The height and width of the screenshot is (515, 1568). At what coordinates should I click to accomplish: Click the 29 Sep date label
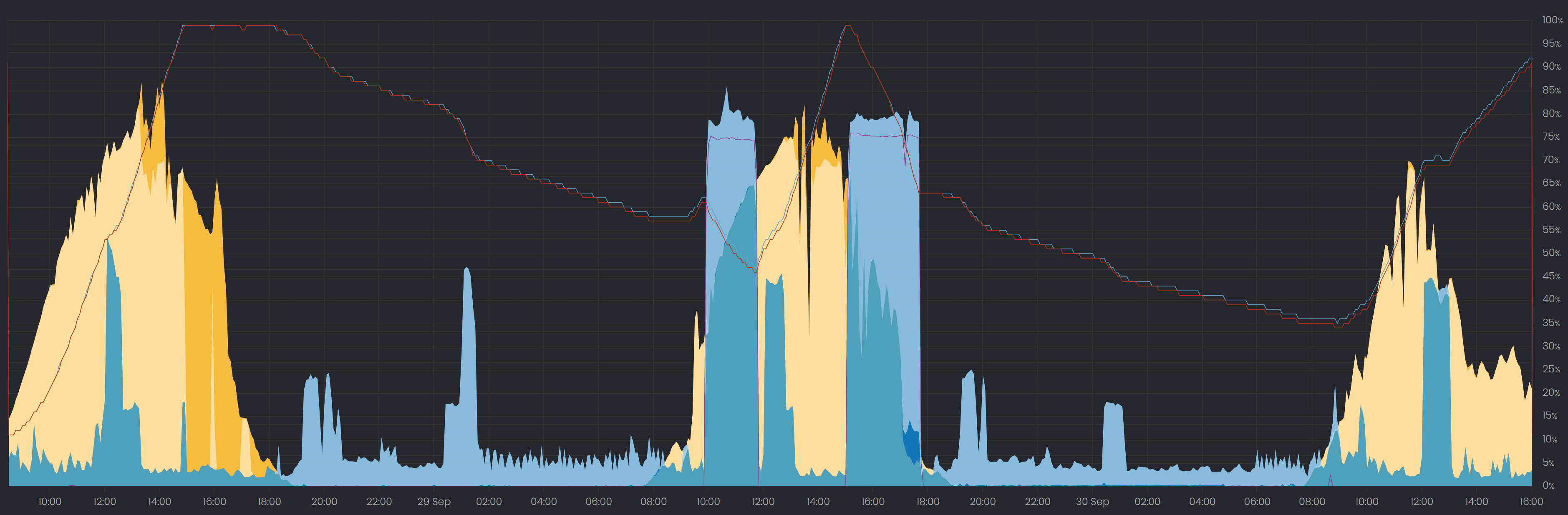434,502
